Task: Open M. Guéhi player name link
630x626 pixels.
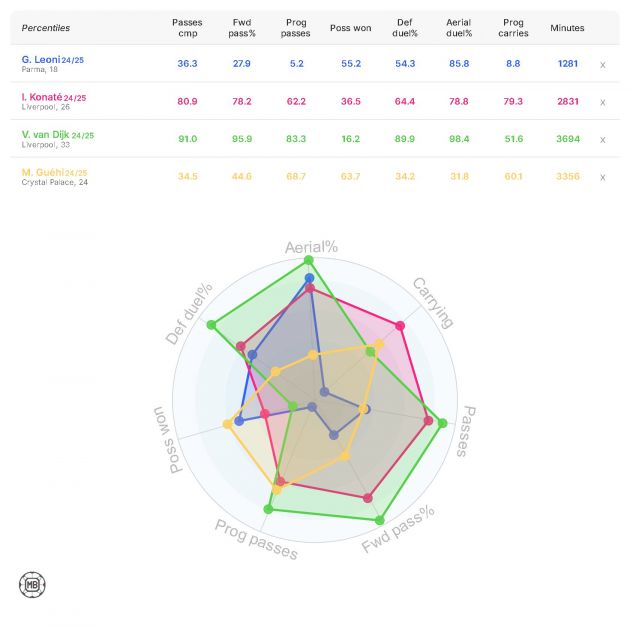Action: 41,172
